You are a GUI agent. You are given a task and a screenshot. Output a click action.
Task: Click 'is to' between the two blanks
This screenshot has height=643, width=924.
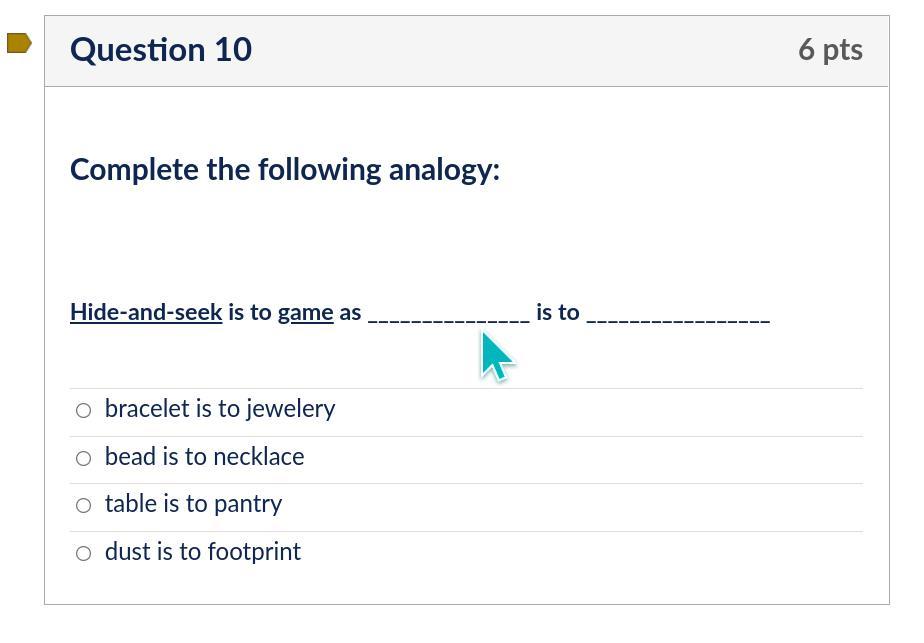click(x=557, y=312)
